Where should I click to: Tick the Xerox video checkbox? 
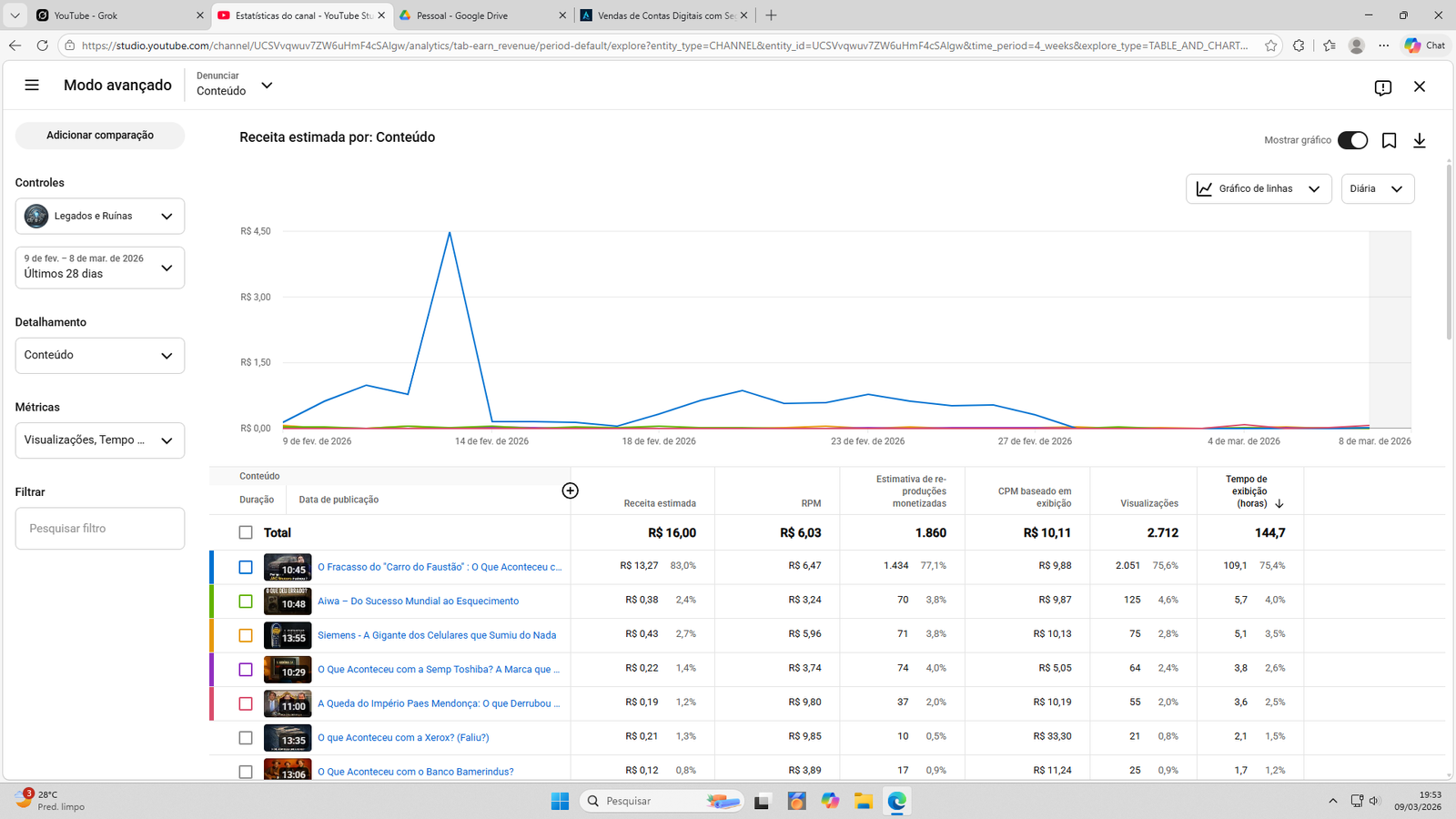246,738
